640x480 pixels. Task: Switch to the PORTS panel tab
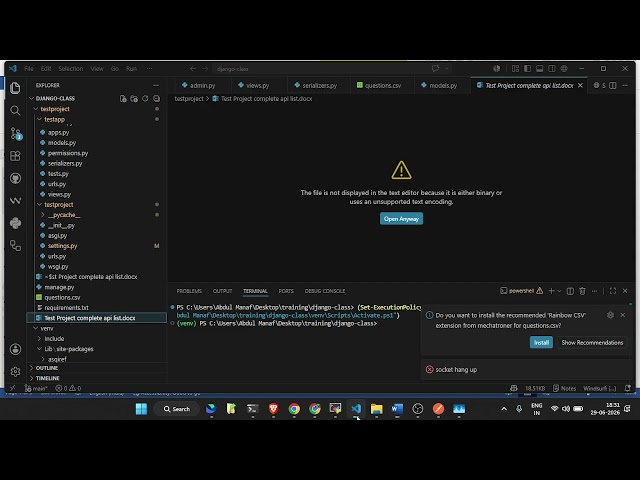pyautogui.click(x=286, y=291)
